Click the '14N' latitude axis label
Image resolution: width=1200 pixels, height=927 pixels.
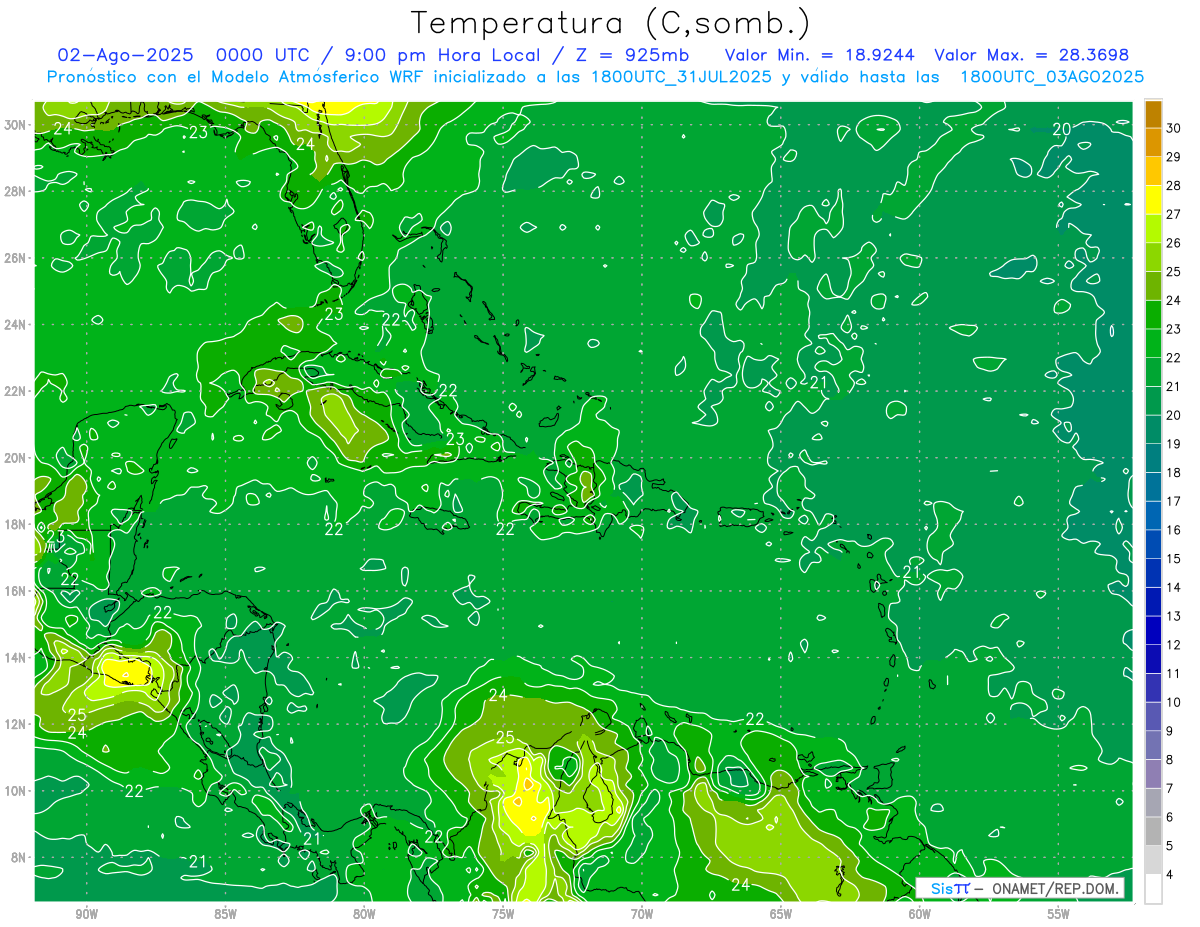pos(17,658)
